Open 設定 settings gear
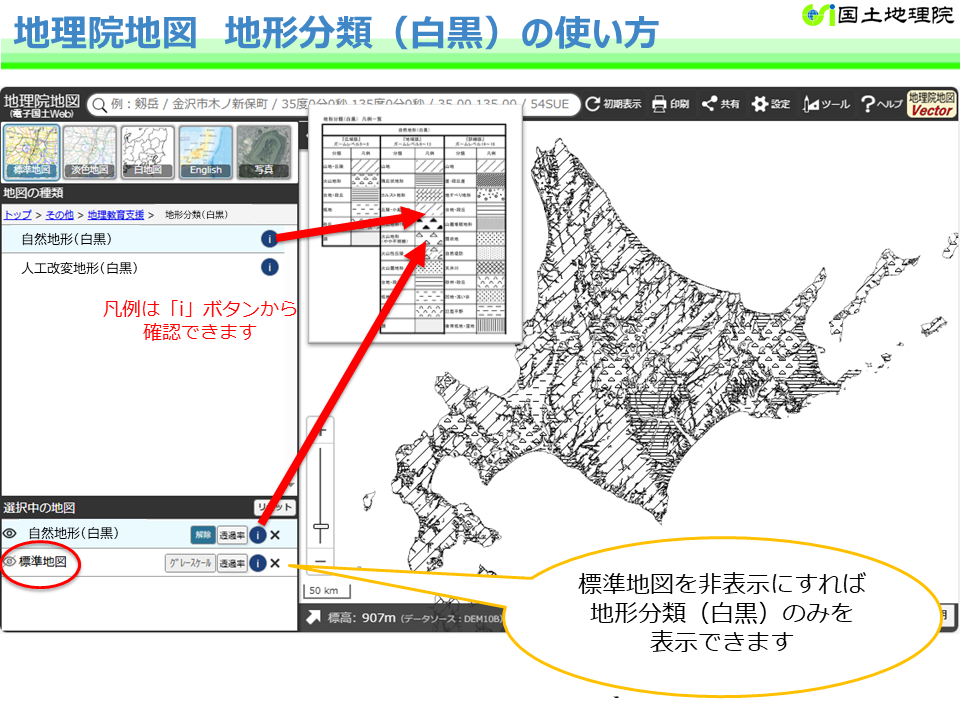 click(771, 104)
